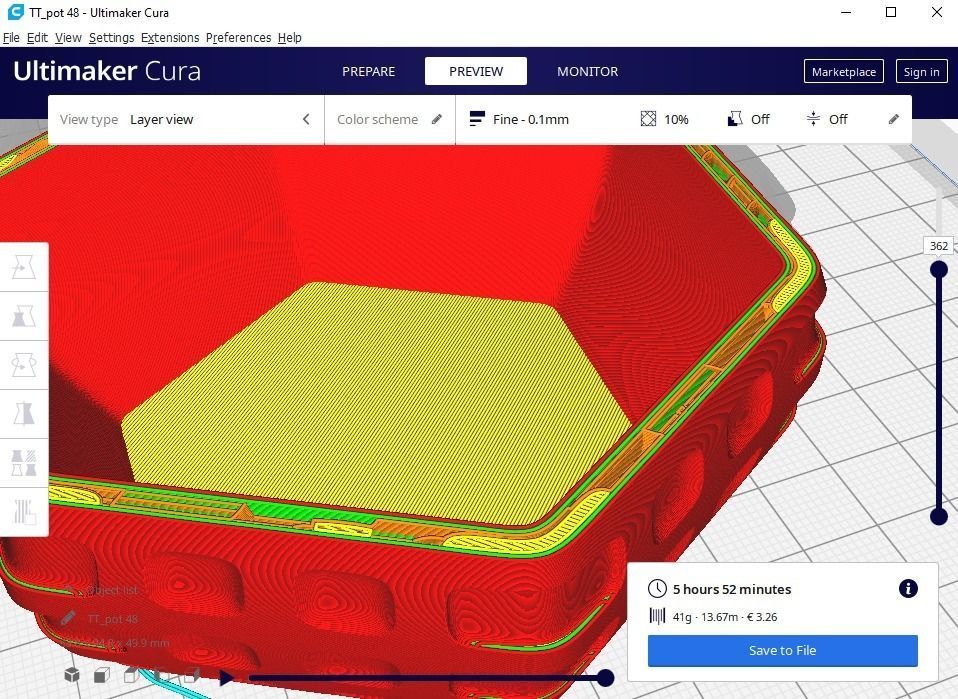Click the infill density icon
The height and width of the screenshot is (699, 958).
pyautogui.click(x=648, y=119)
